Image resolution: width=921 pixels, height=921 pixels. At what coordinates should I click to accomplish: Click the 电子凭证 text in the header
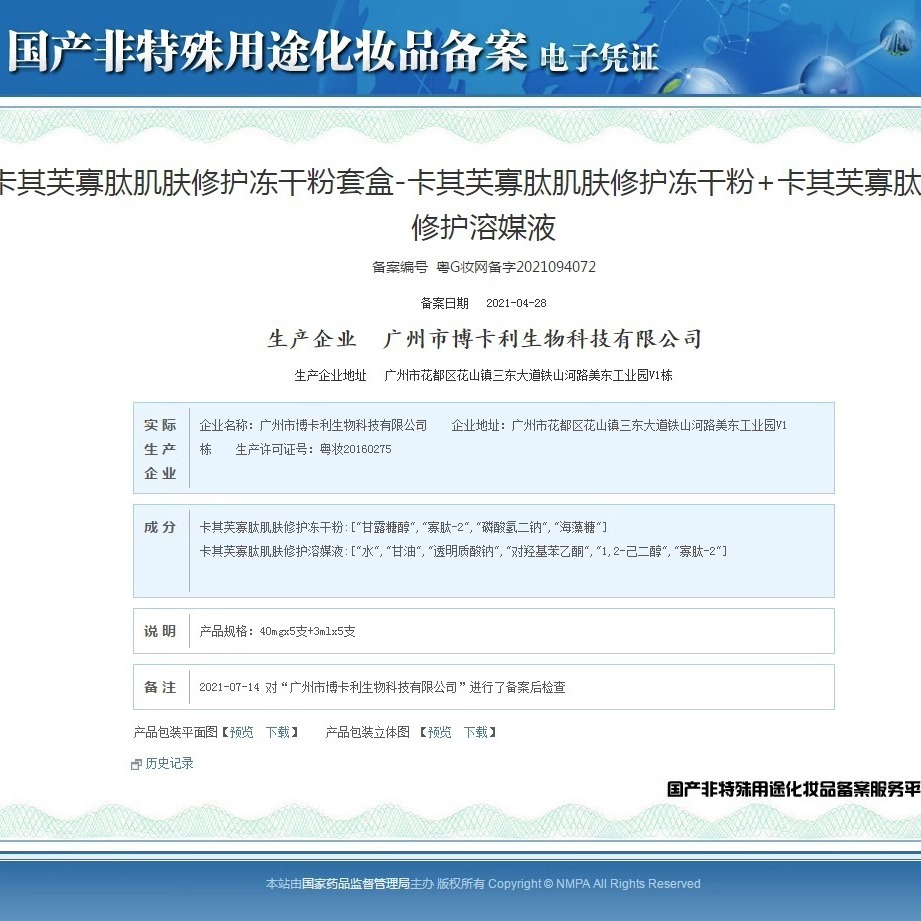point(599,57)
